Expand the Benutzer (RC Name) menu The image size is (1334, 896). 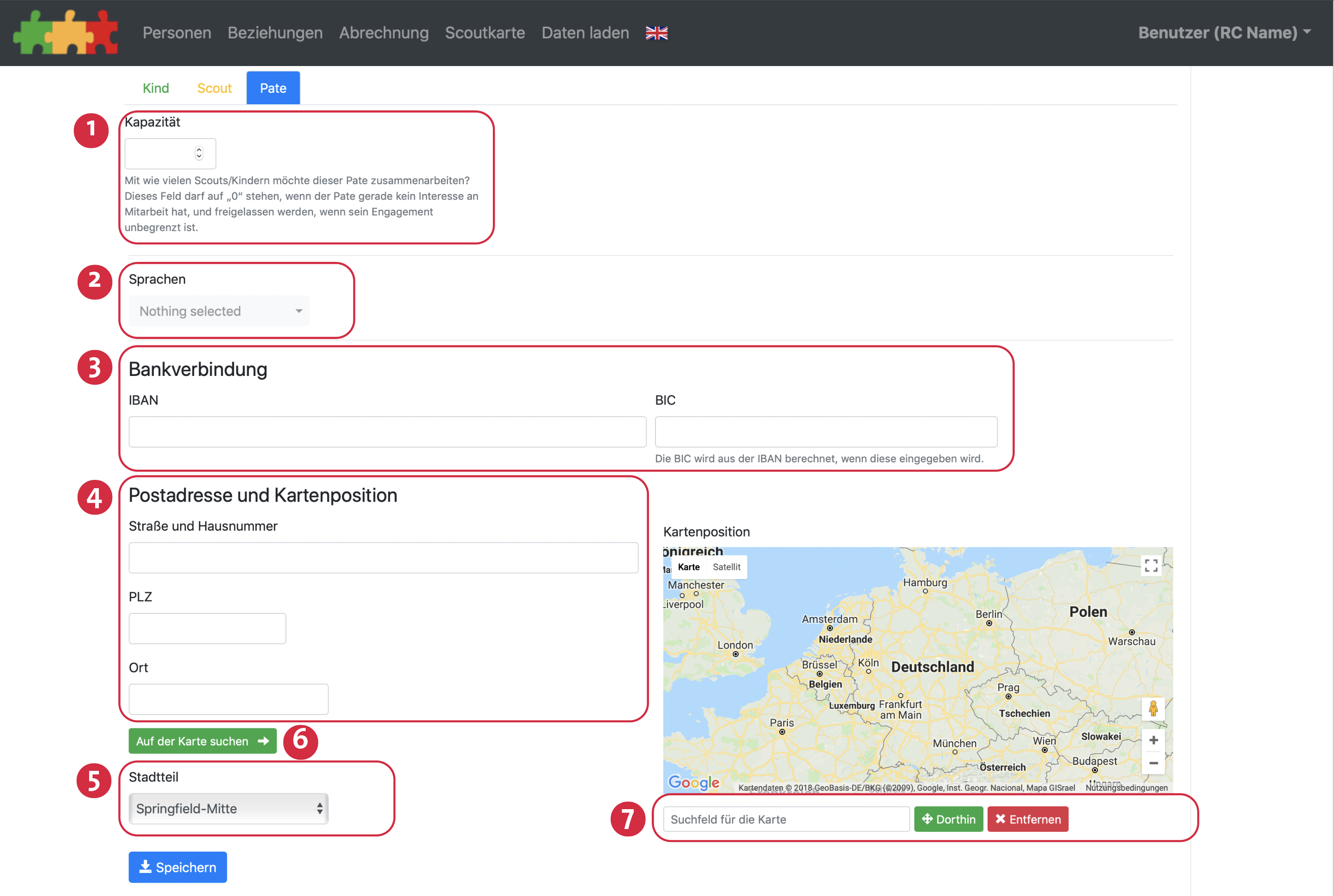click(x=1224, y=33)
